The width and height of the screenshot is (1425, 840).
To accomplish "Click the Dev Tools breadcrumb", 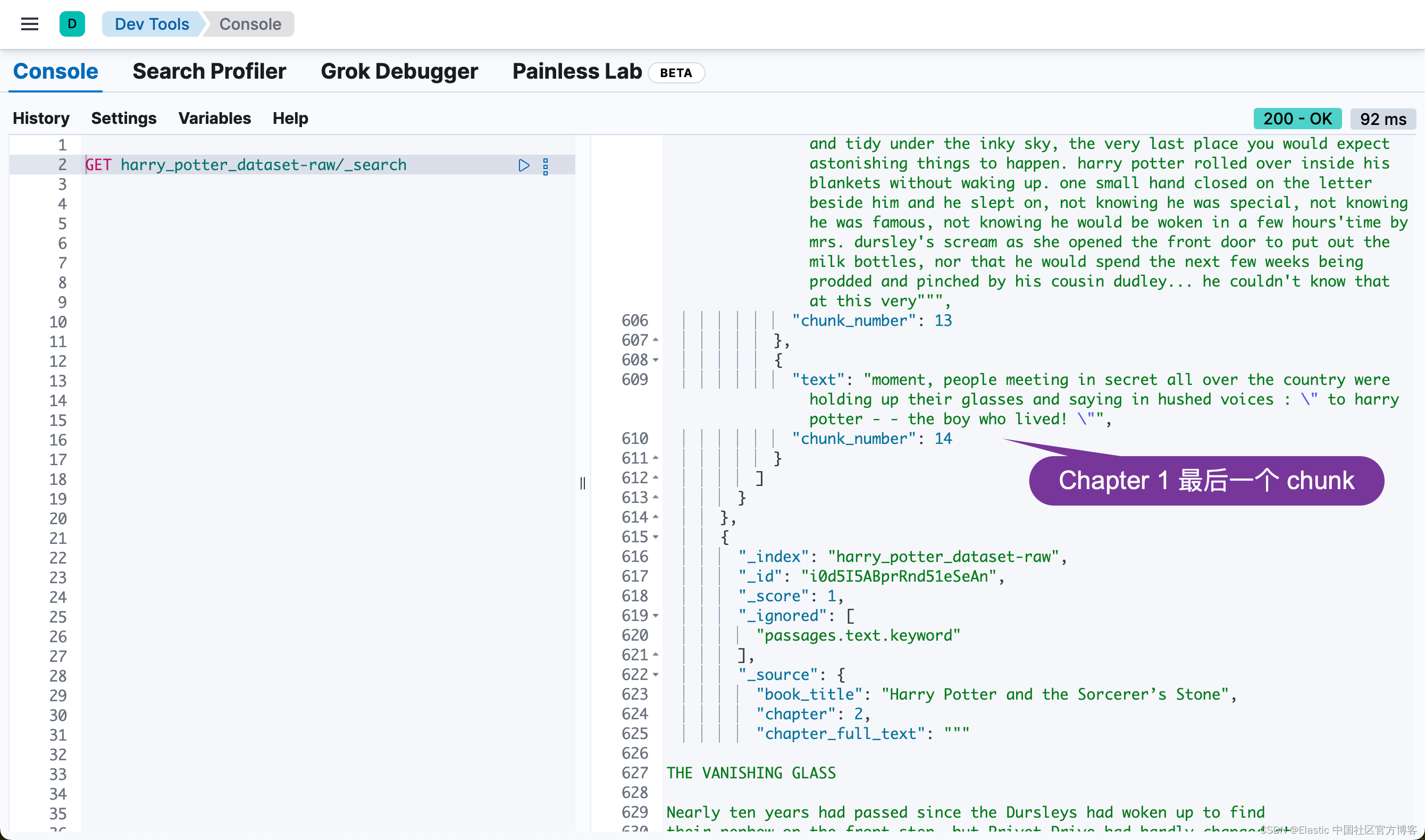I will [x=151, y=24].
